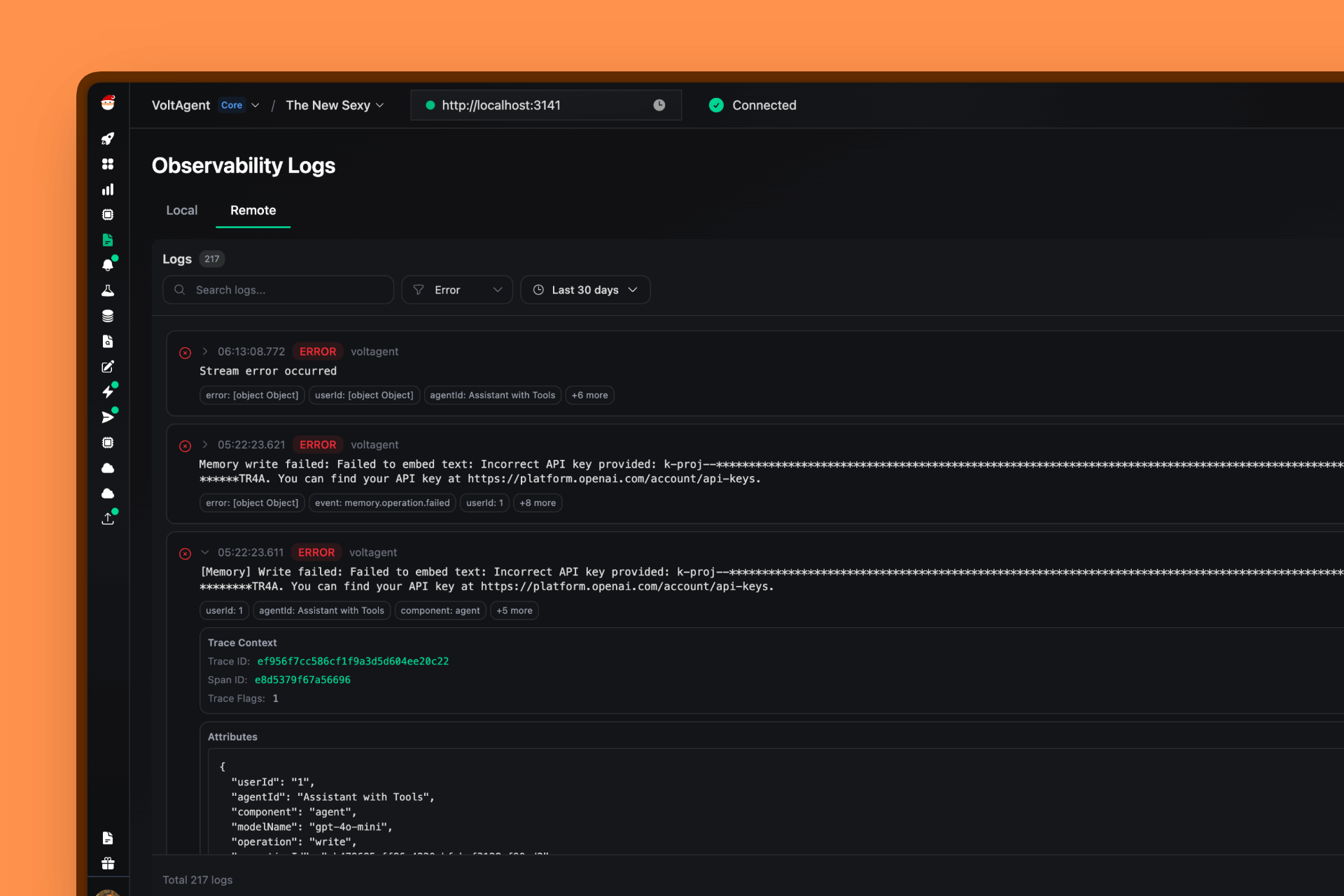1344x896 pixels.
Task: Select the Remote tab
Action: pyautogui.click(x=253, y=210)
